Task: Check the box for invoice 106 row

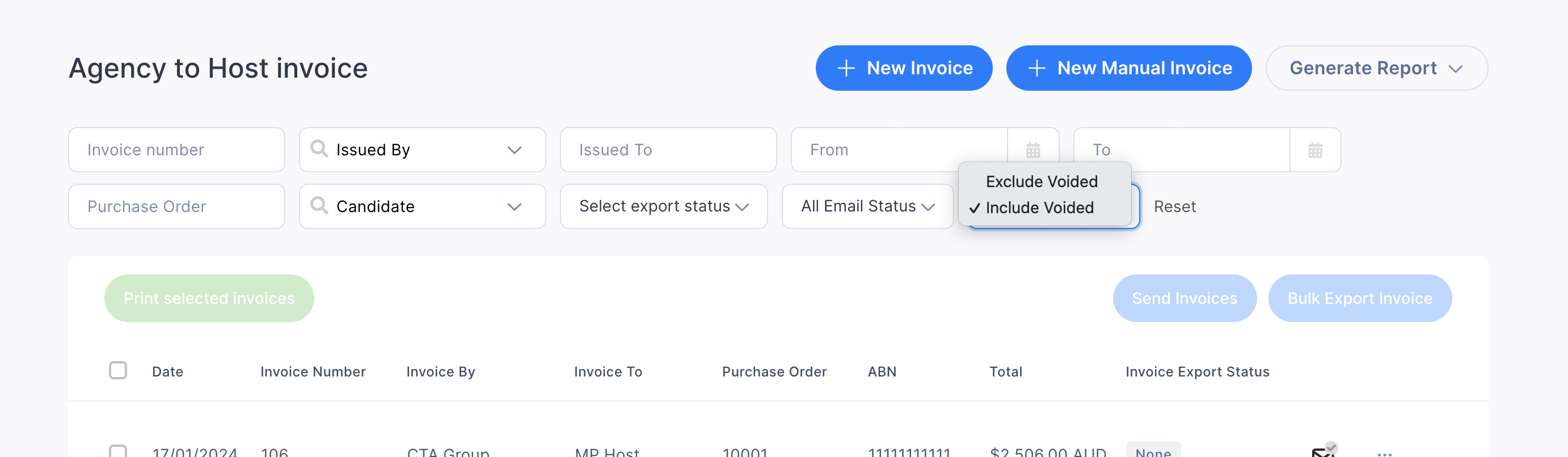Action: [118, 451]
